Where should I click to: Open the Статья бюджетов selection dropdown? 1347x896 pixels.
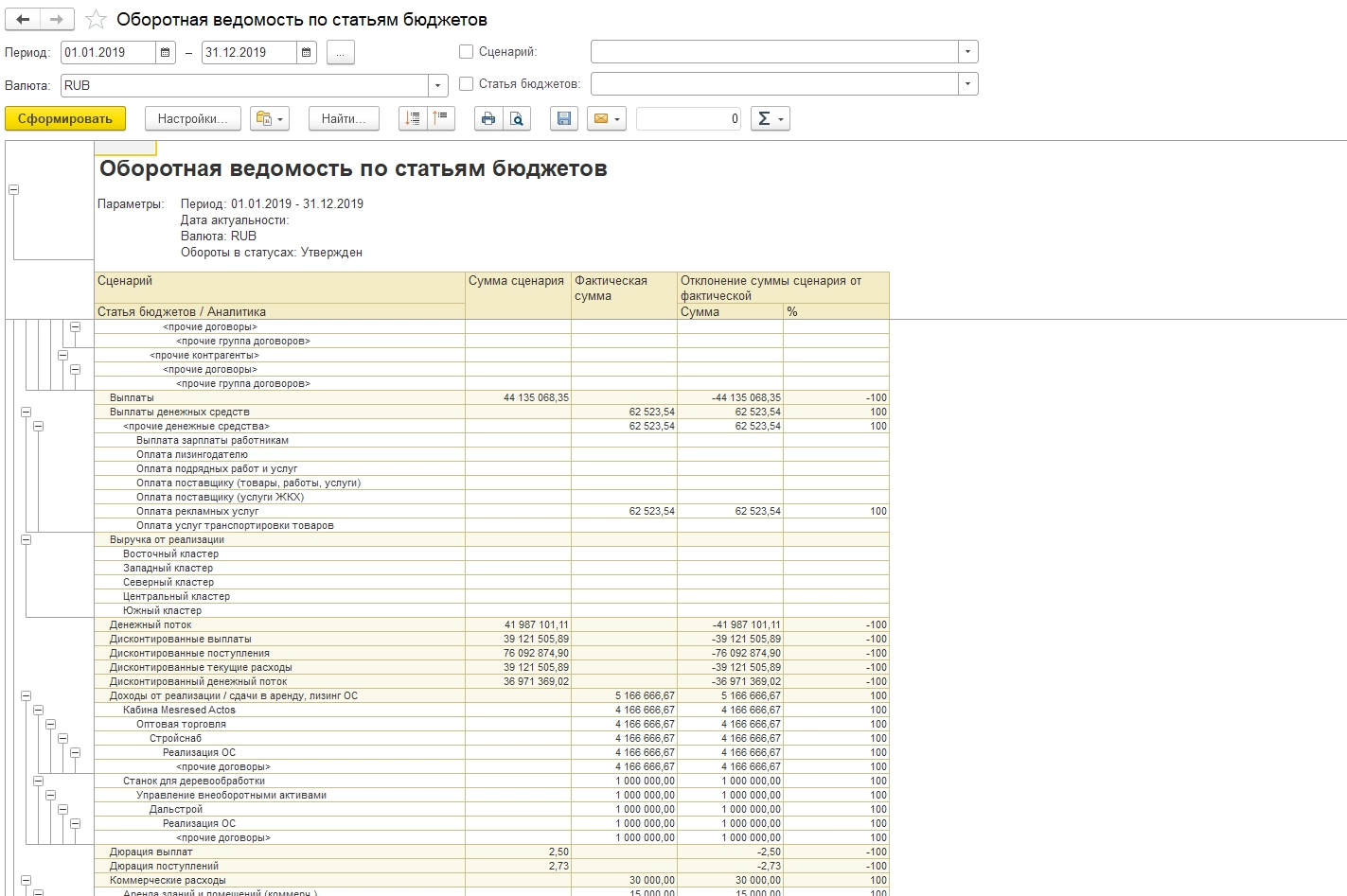coord(967,84)
